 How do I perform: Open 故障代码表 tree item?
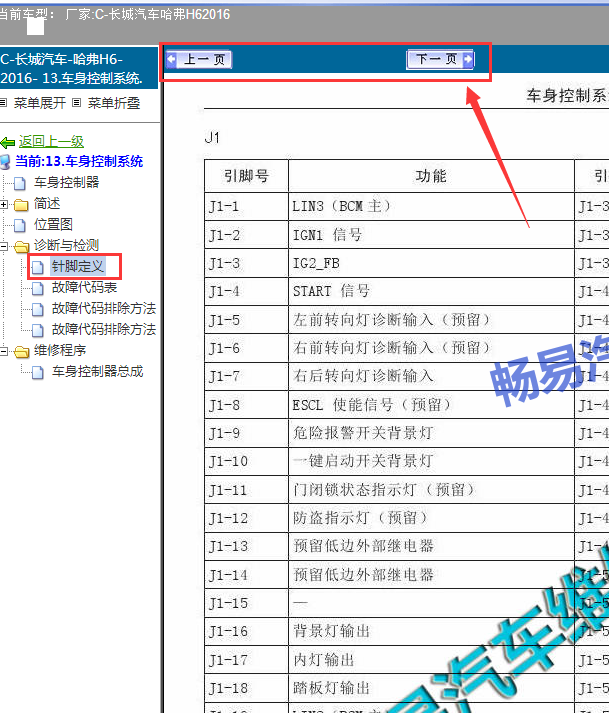(85, 287)
